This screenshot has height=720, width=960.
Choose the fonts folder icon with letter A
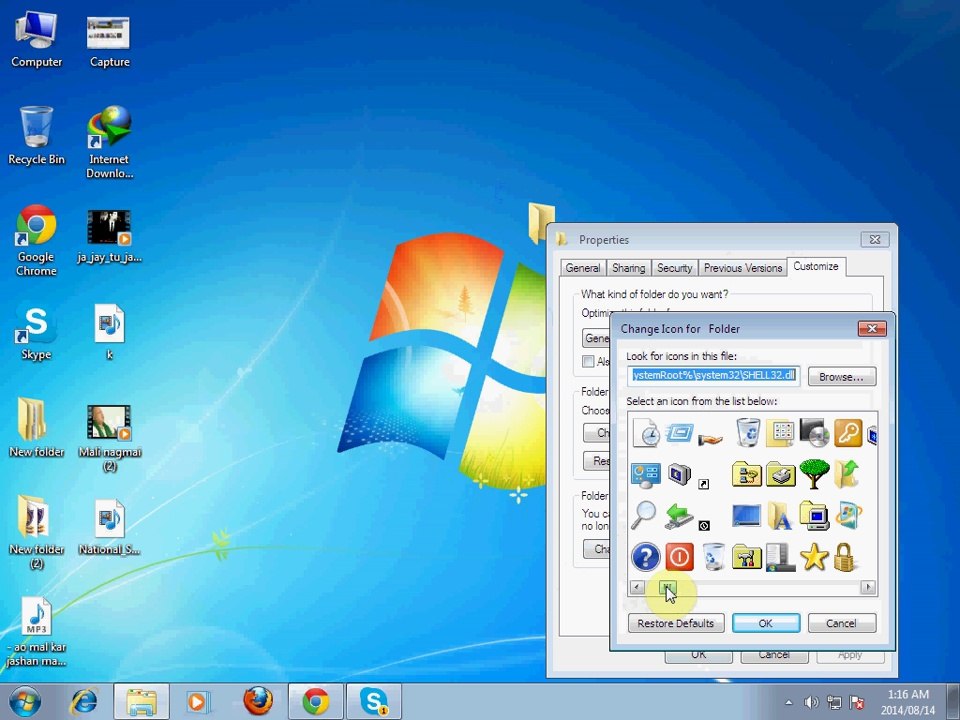coord(780,516)
